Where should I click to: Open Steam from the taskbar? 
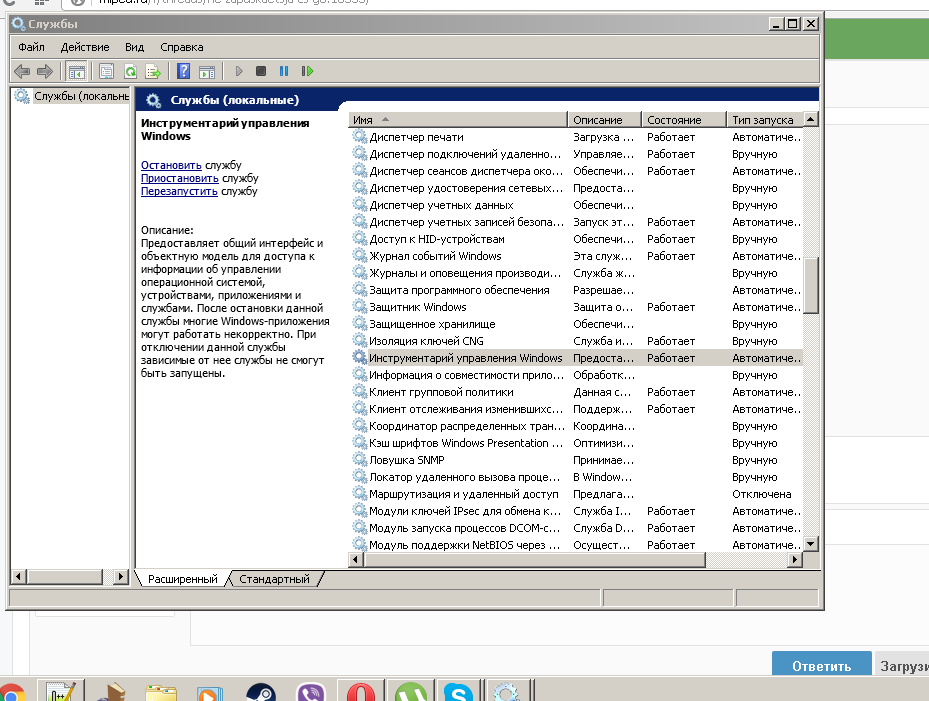pyautogui.click(x=261, y=692)
